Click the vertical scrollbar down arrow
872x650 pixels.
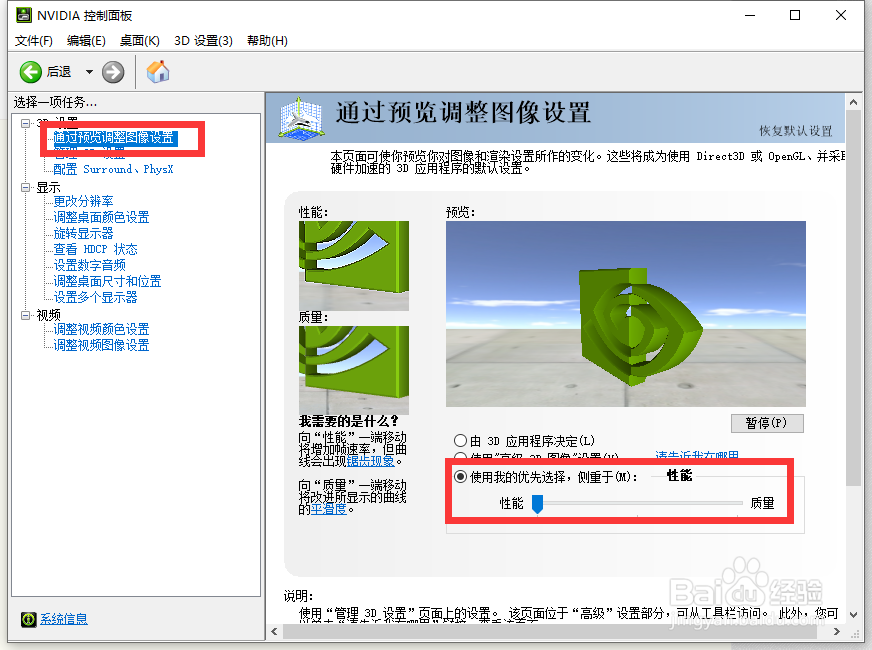coord(853,614)
